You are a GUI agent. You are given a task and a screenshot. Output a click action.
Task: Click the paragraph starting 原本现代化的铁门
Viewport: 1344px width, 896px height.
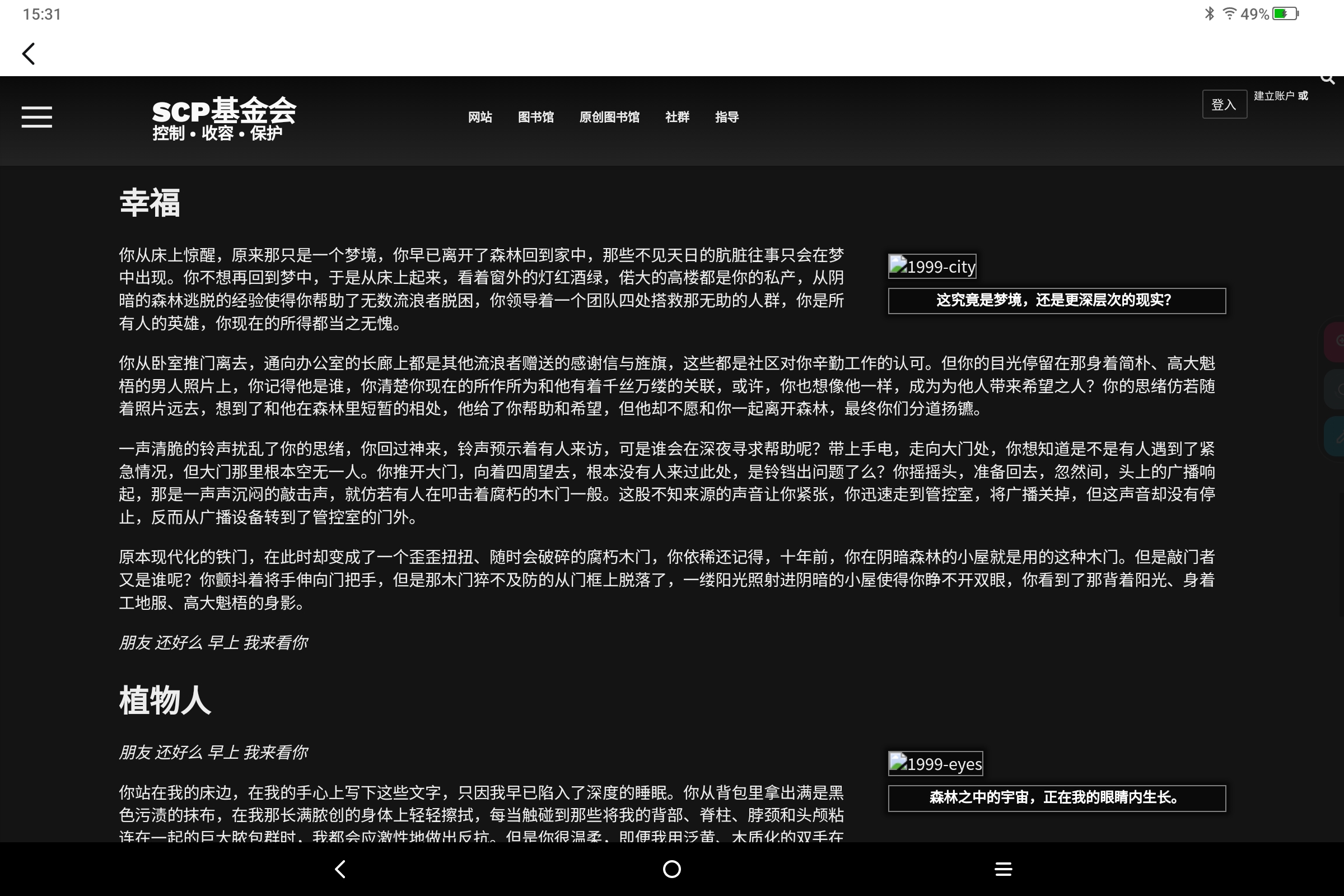pos(667,580)
